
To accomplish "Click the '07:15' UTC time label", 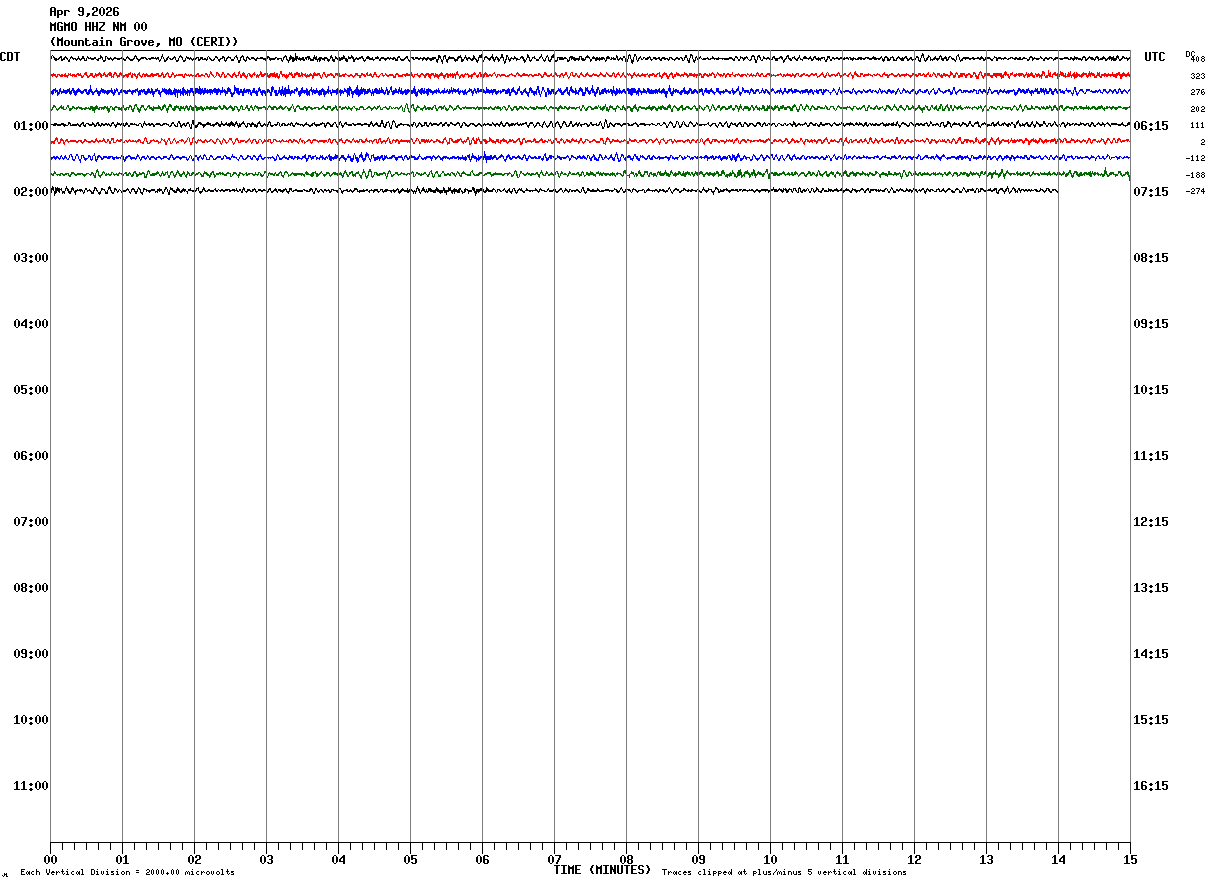I will (x=1151, y=192).
